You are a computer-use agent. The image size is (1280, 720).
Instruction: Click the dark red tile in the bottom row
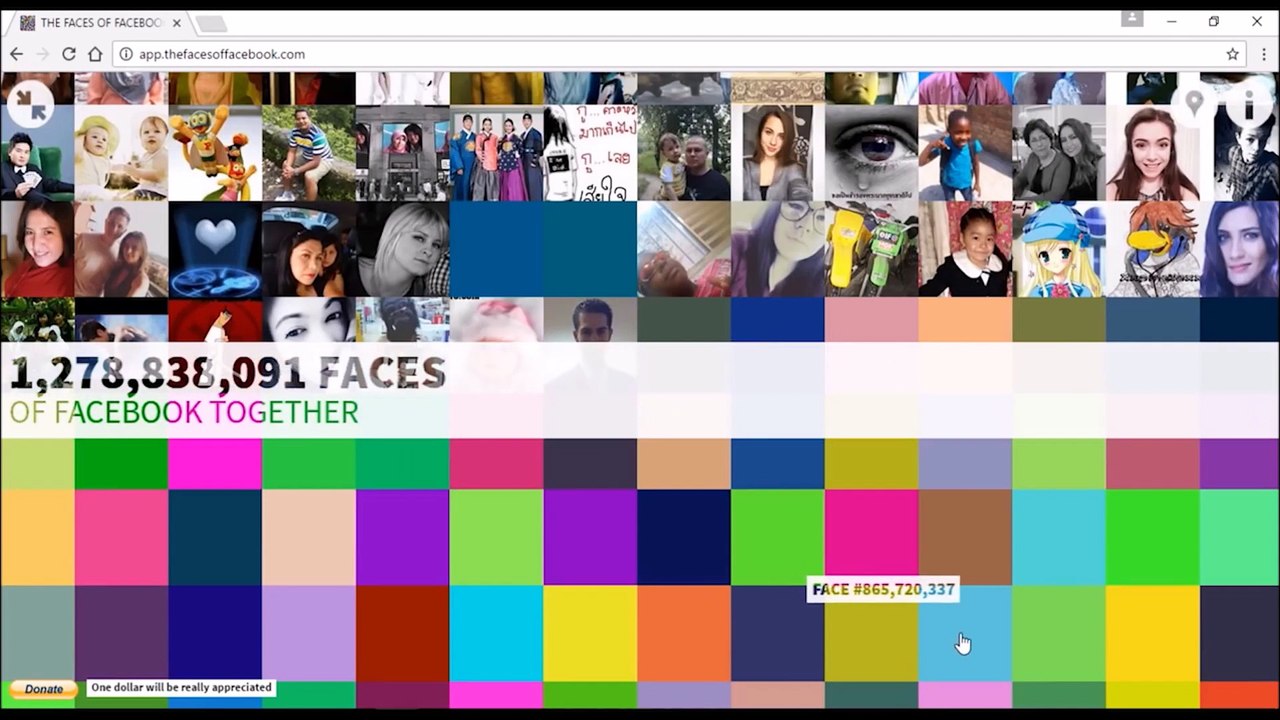402,633
